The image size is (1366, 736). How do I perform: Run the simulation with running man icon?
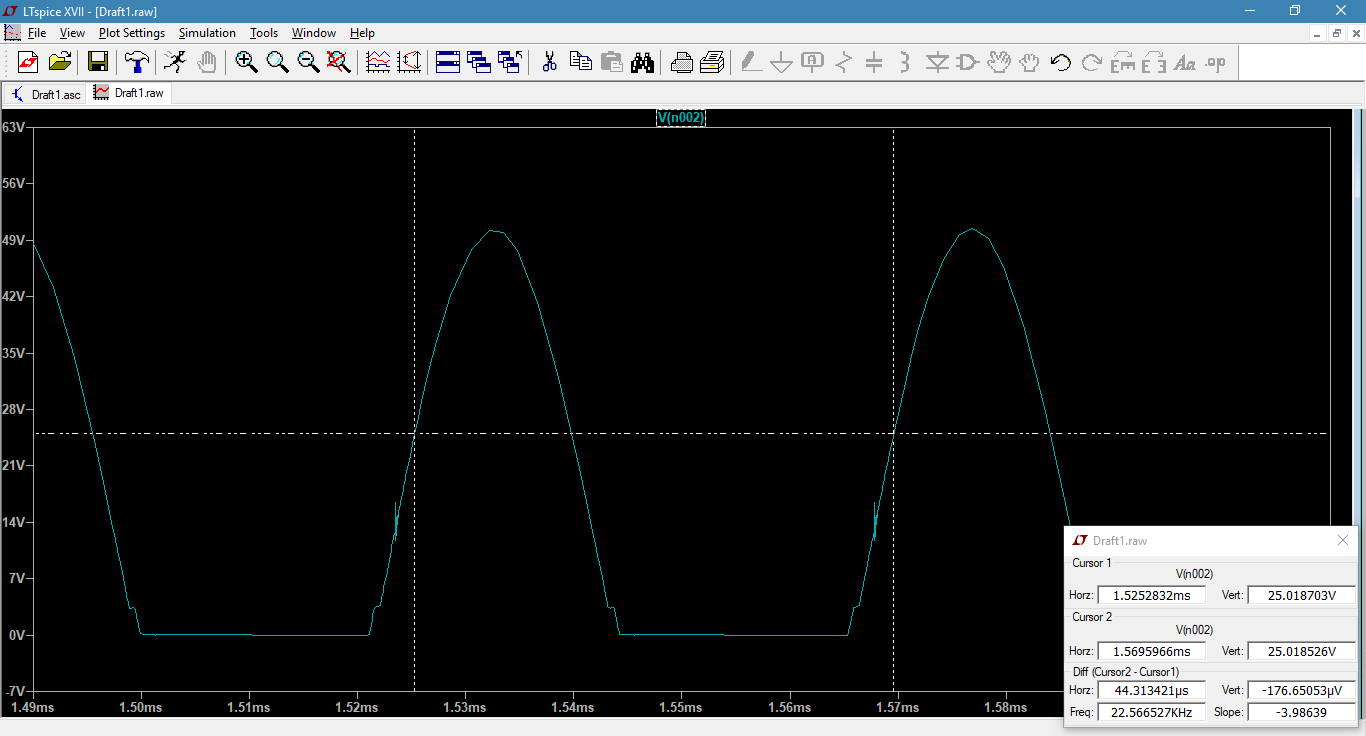tap(175, 62)
